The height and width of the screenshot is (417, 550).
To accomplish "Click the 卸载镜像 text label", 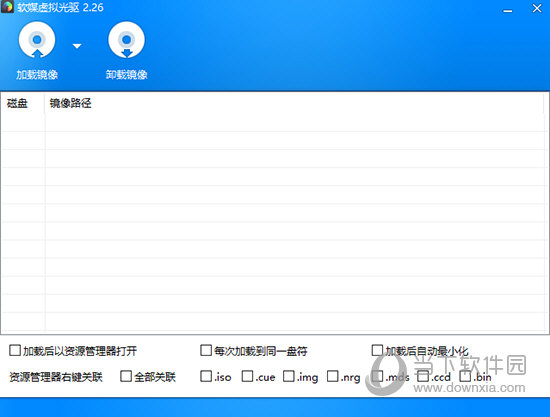I will coord(127,75).
